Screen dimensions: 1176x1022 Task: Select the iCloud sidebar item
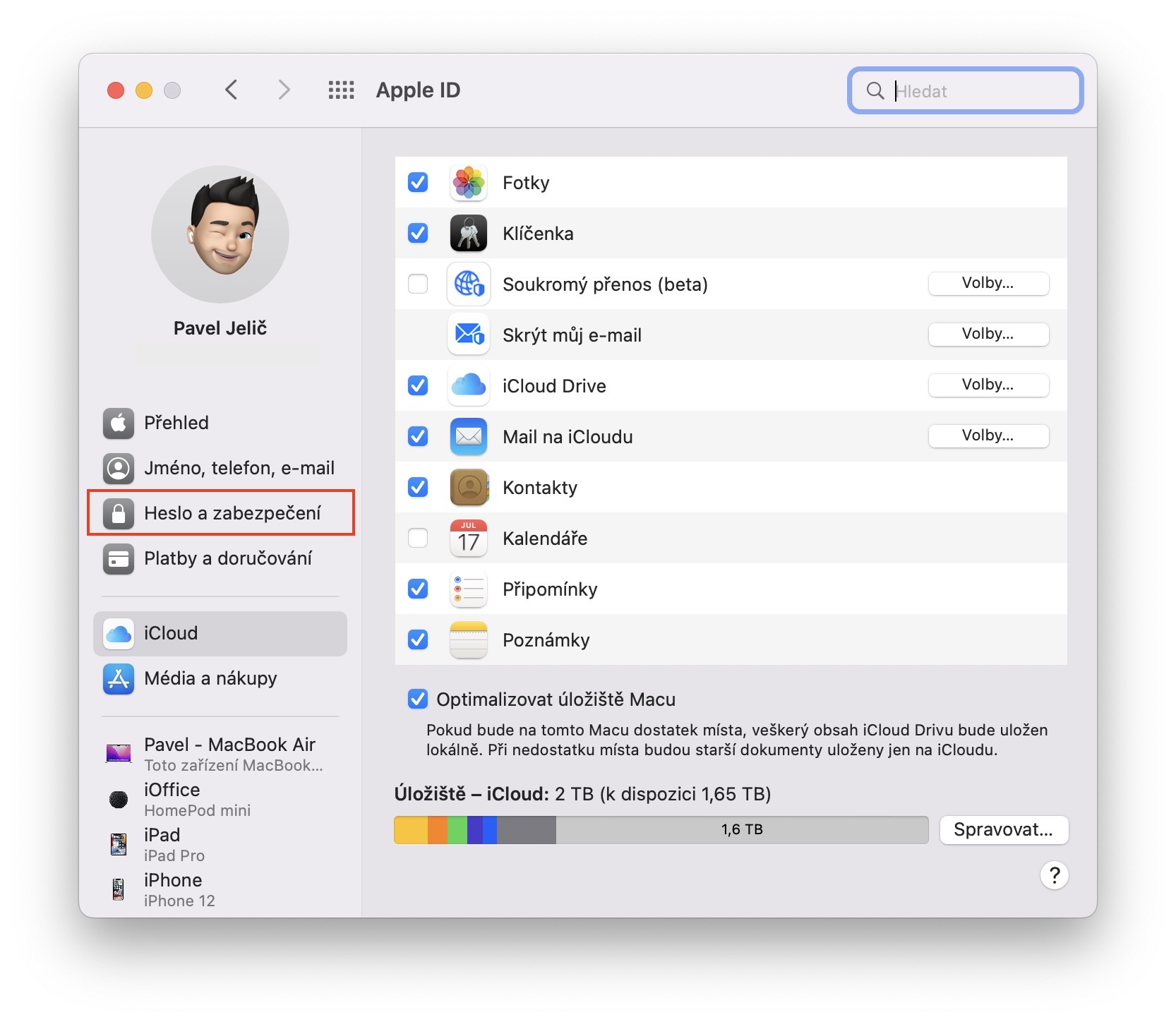(x=220, y=634)
